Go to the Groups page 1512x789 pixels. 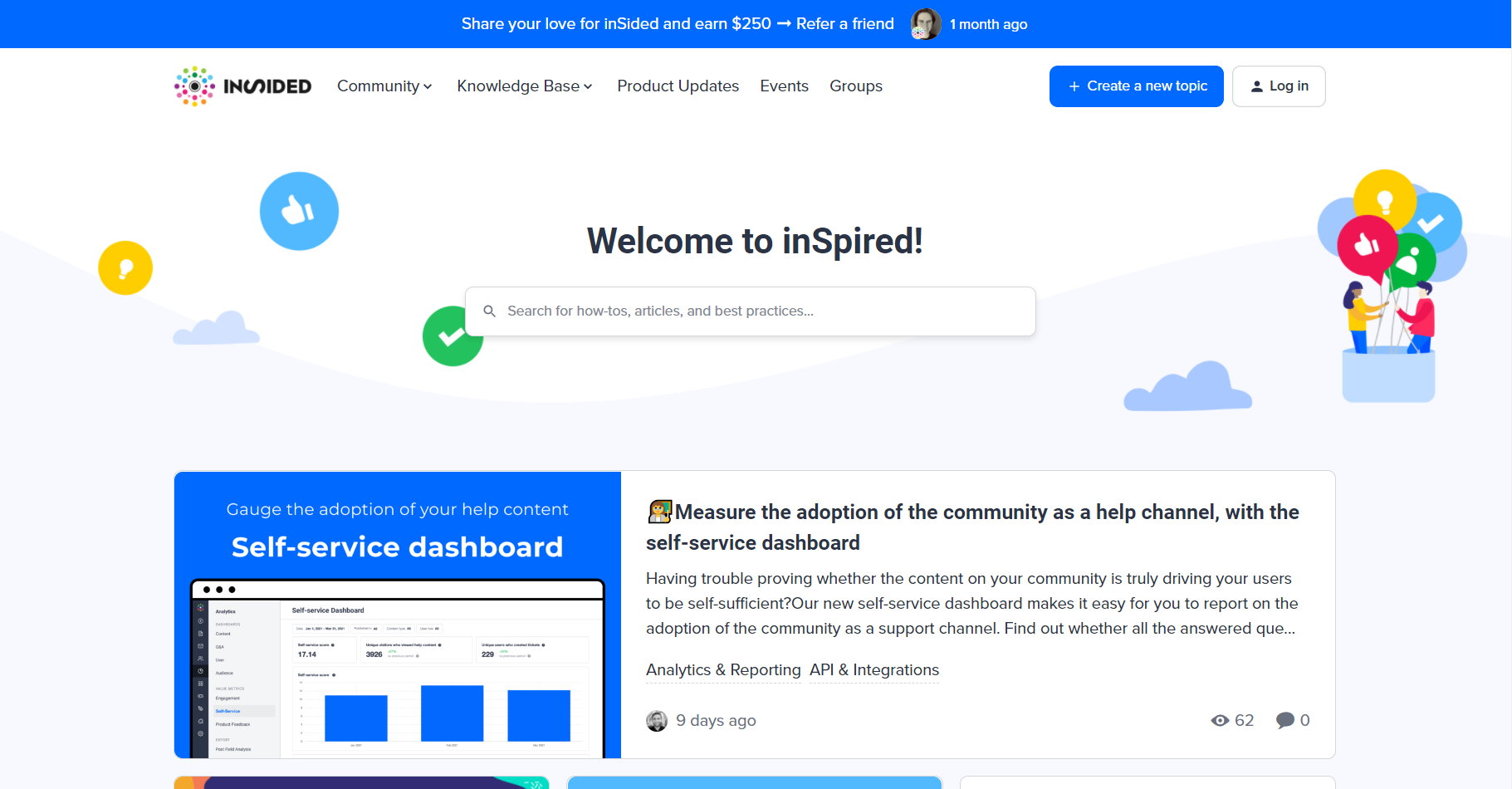pos(855,86)
